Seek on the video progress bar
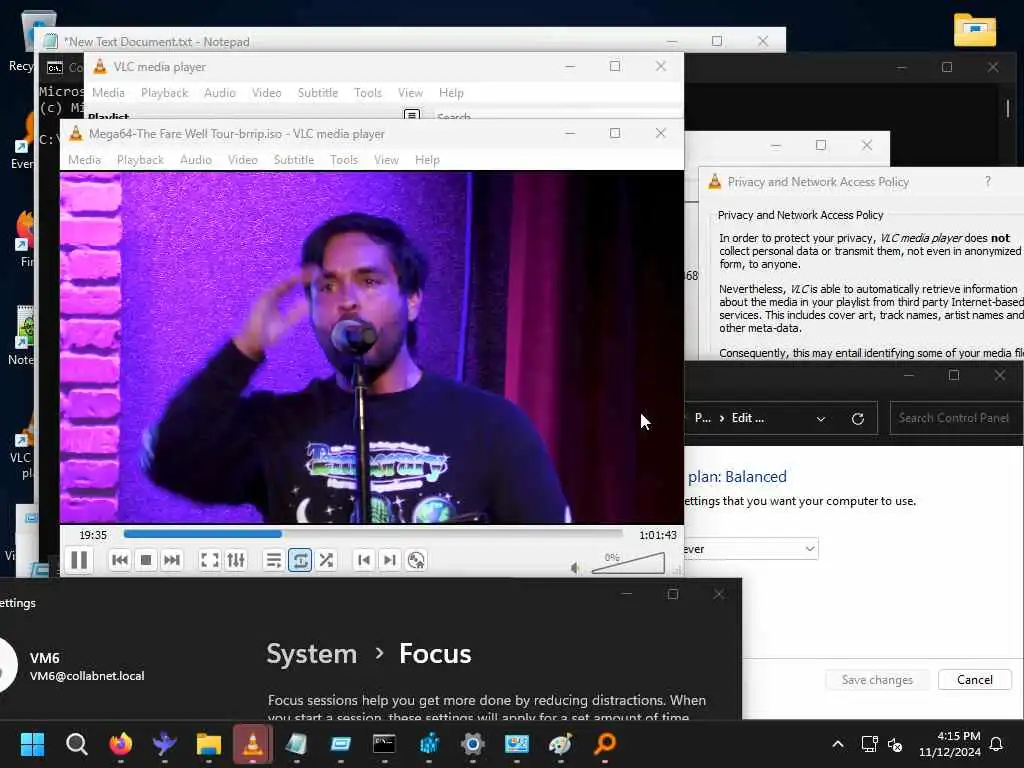1024x768 pixels. coord(373,534)
